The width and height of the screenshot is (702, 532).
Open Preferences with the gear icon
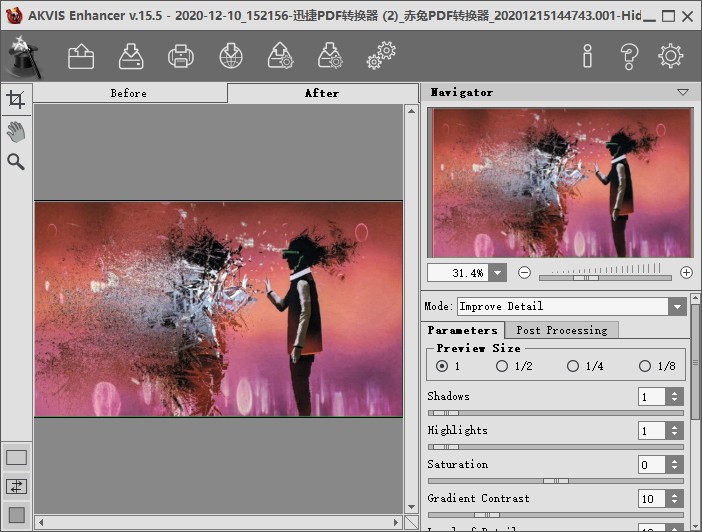coord(671,56)
